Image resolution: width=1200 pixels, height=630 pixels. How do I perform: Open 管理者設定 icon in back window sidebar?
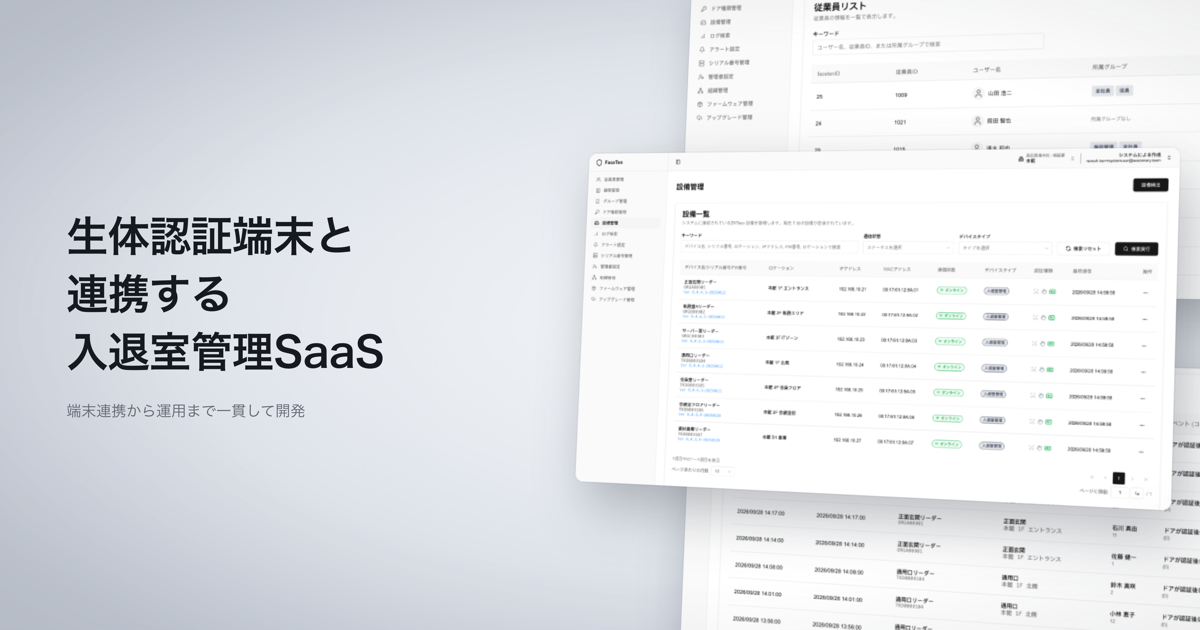[x=701, y=76]
